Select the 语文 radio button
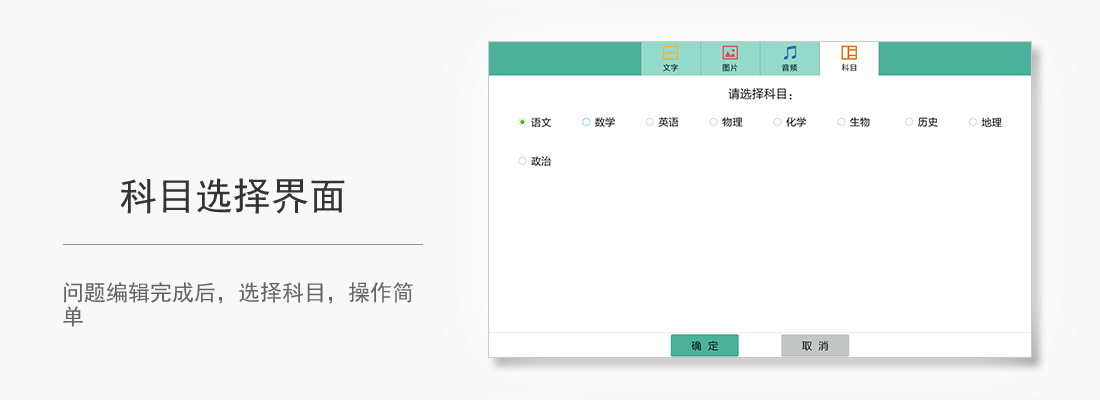This screenshot has width=1100, height=400. click(522, 122)
